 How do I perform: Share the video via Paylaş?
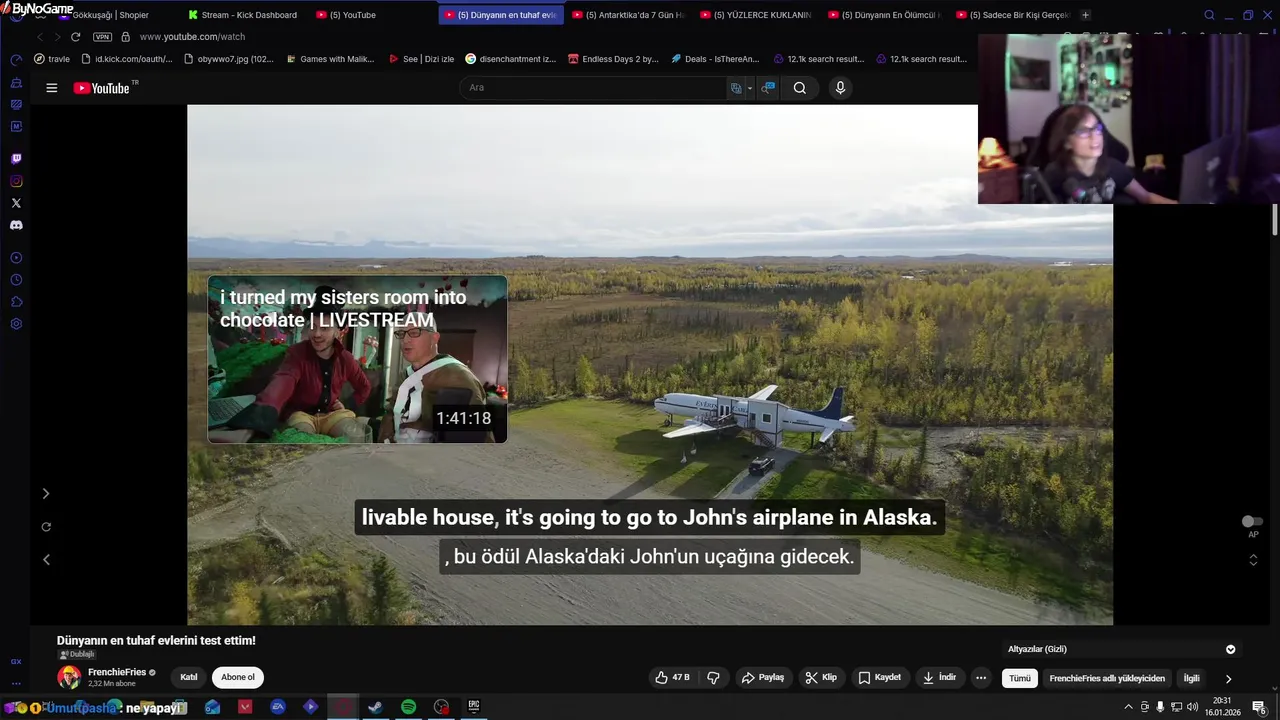coord(762,677)
